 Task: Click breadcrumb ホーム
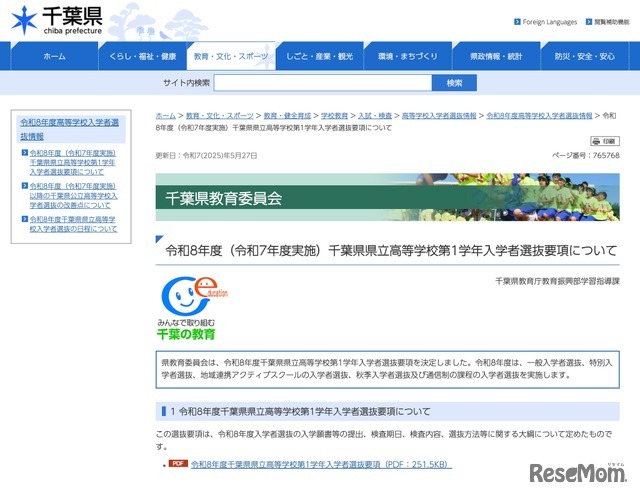[165, 116]
